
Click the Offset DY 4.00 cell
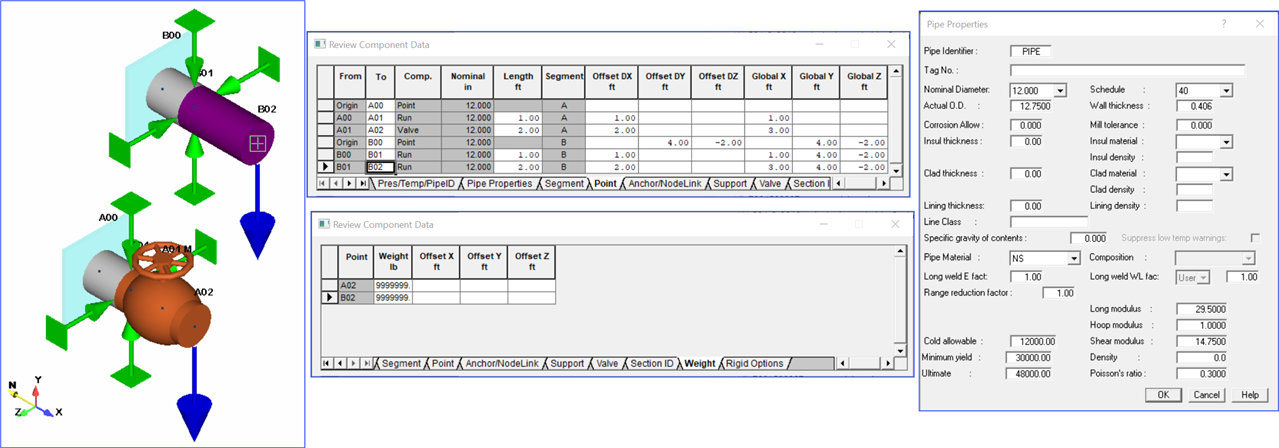[664, 143]
